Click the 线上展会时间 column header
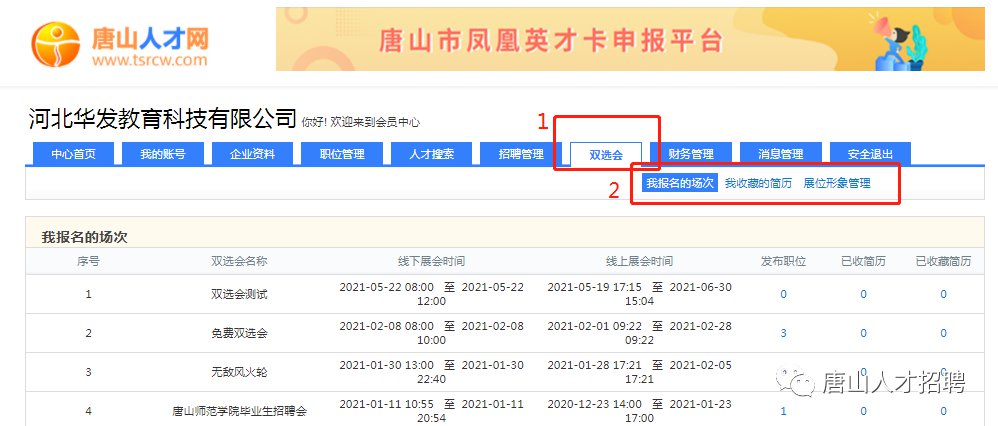Screen dimensions: 998x426 pyautogui.click(x=639, y=261)
